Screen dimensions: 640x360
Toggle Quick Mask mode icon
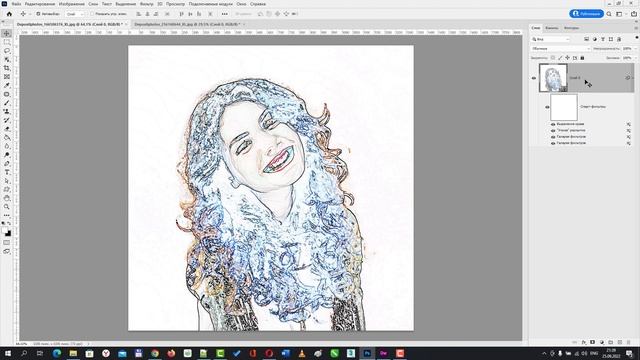(x=7, y=243)
